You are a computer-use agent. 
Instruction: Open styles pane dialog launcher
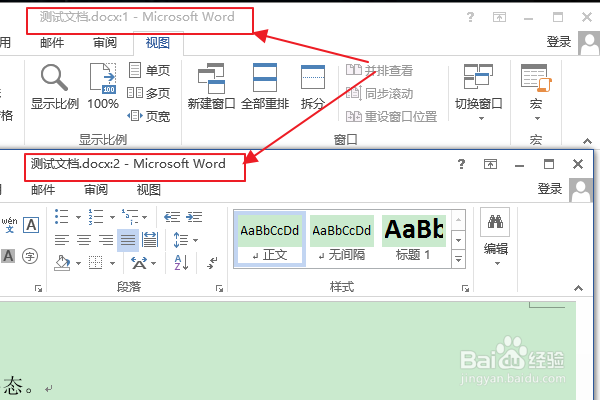point(465,288)
